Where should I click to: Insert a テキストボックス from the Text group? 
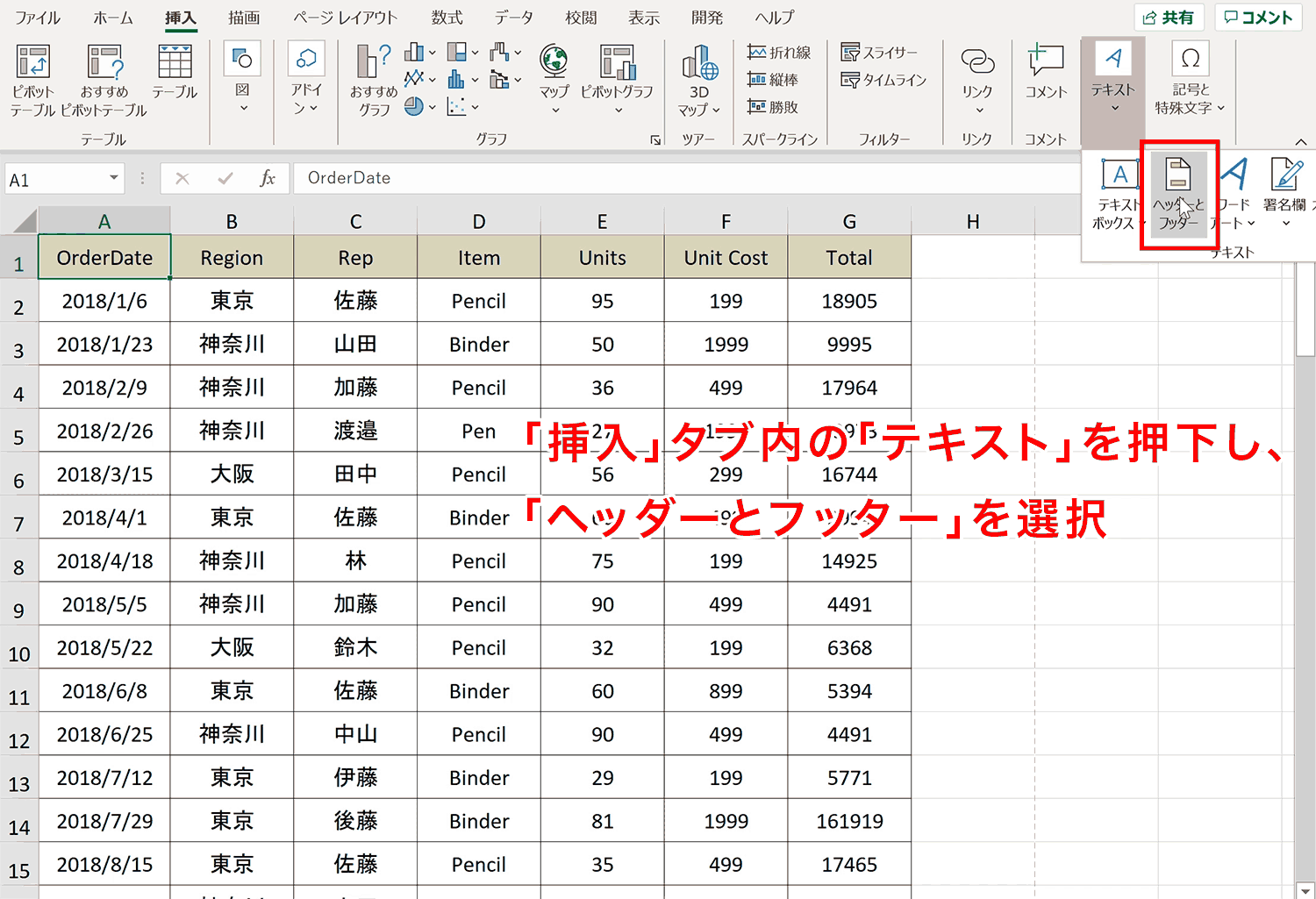coord(1117,195)
